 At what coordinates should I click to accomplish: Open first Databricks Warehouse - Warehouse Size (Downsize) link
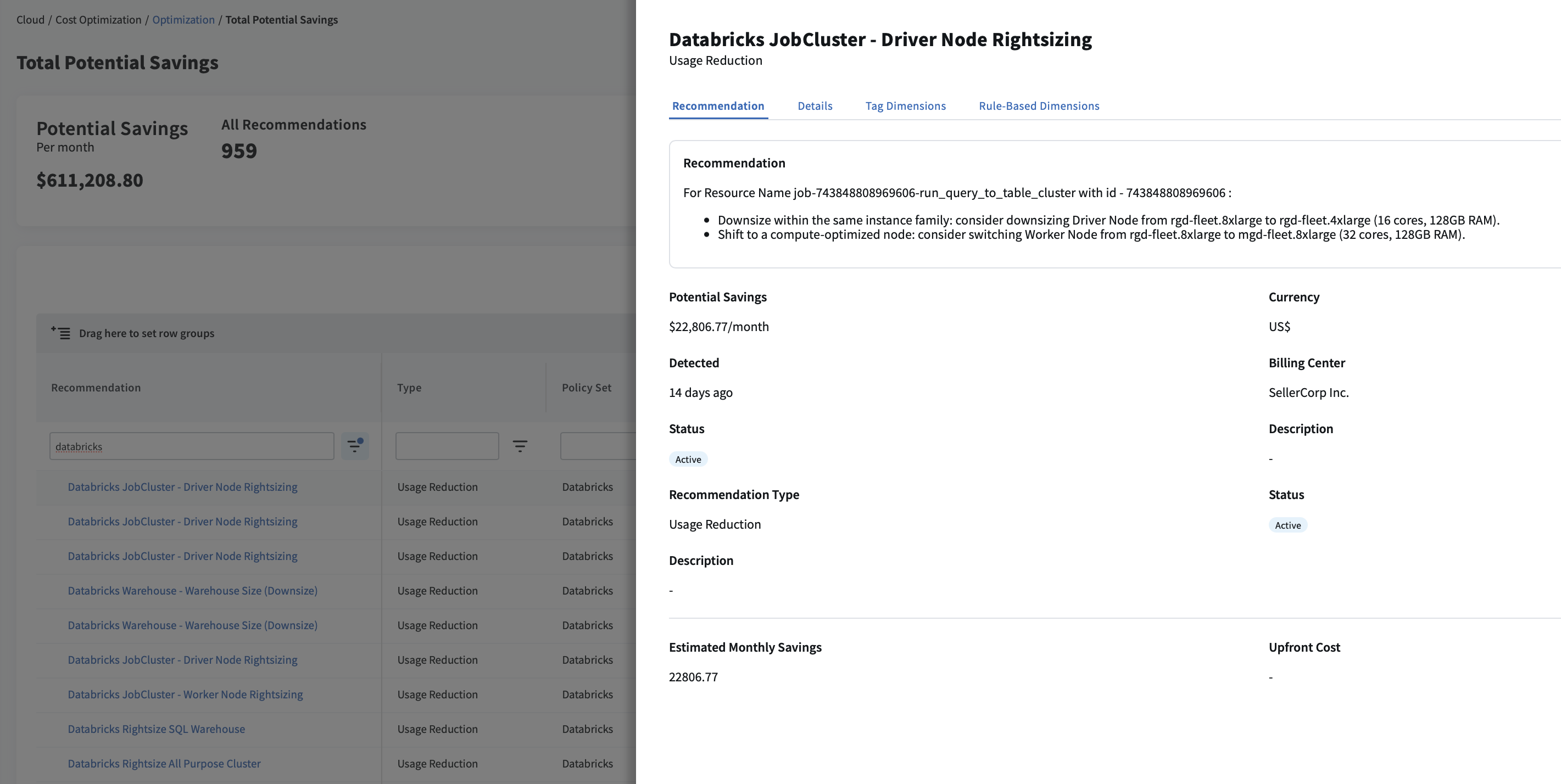pyautogui.click(x=193, y=590)
